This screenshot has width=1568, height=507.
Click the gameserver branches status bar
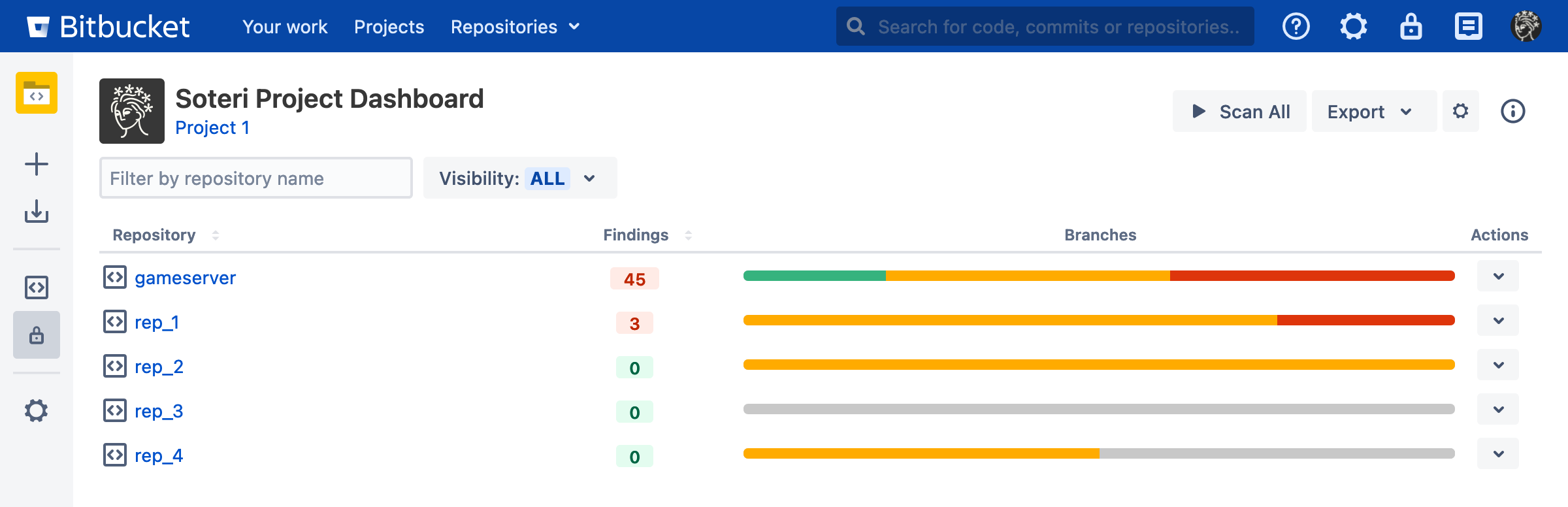[1099, 276]
